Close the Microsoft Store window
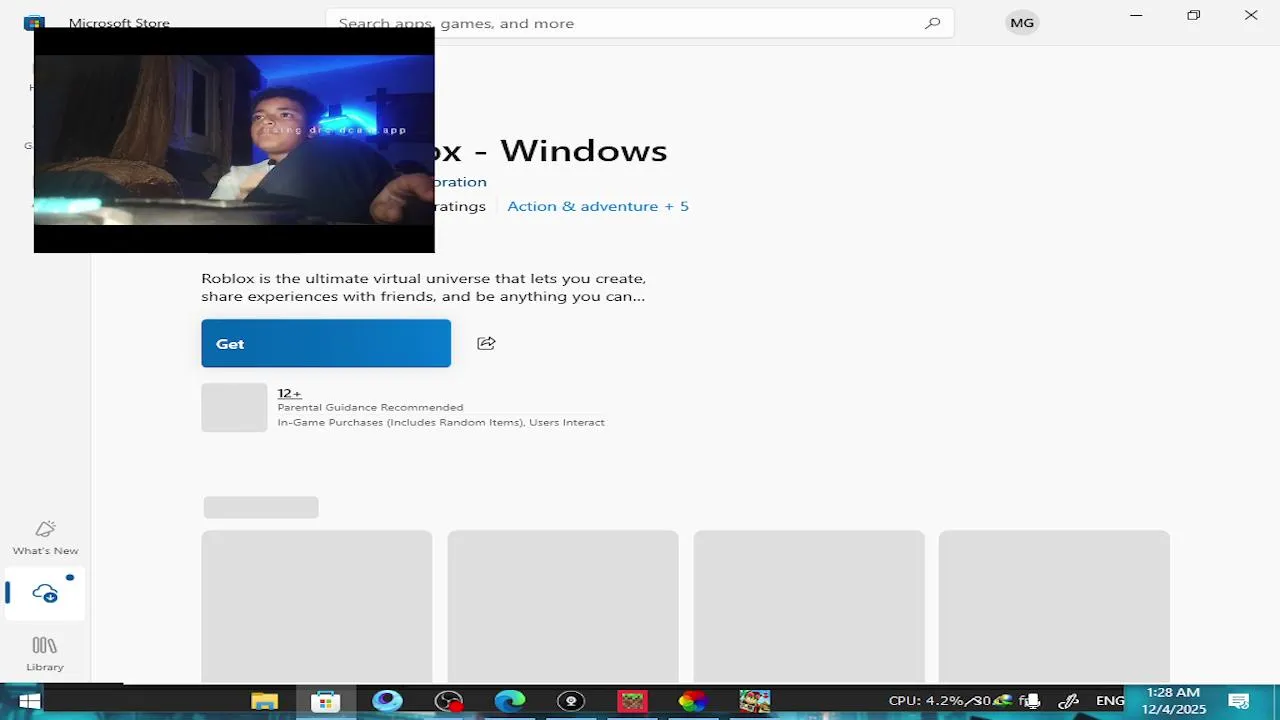This screenshot has width=1280, height=720. pyautogui.click(x=1251, y=15)
